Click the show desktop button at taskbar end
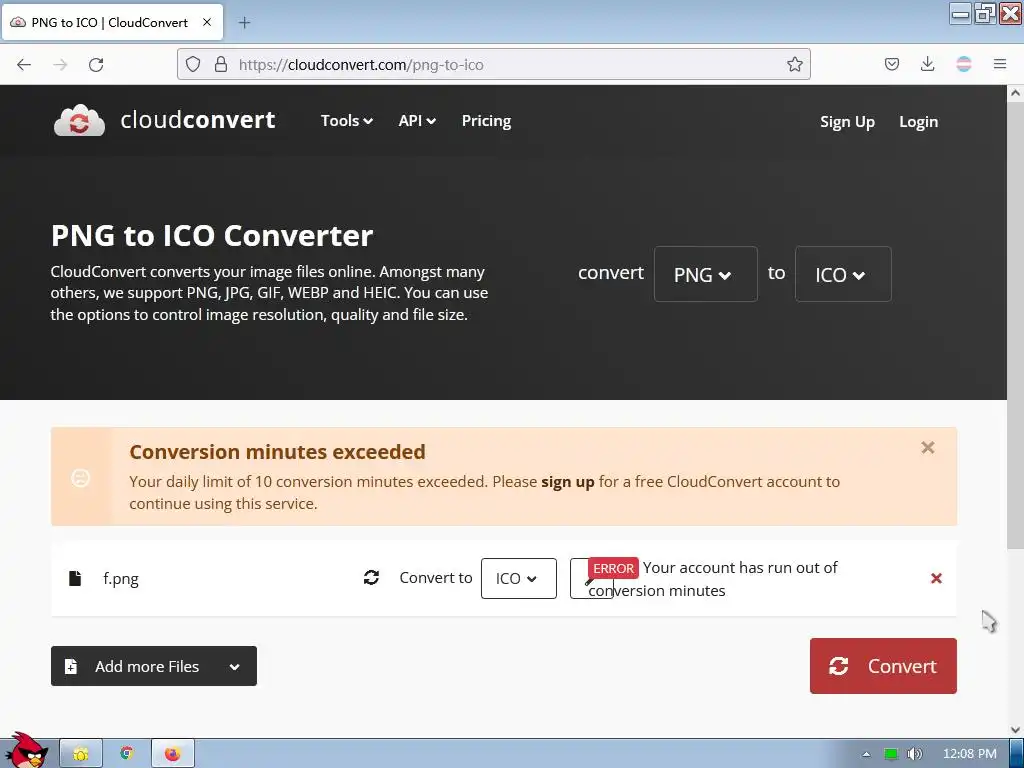 (x=1016, y=754)
